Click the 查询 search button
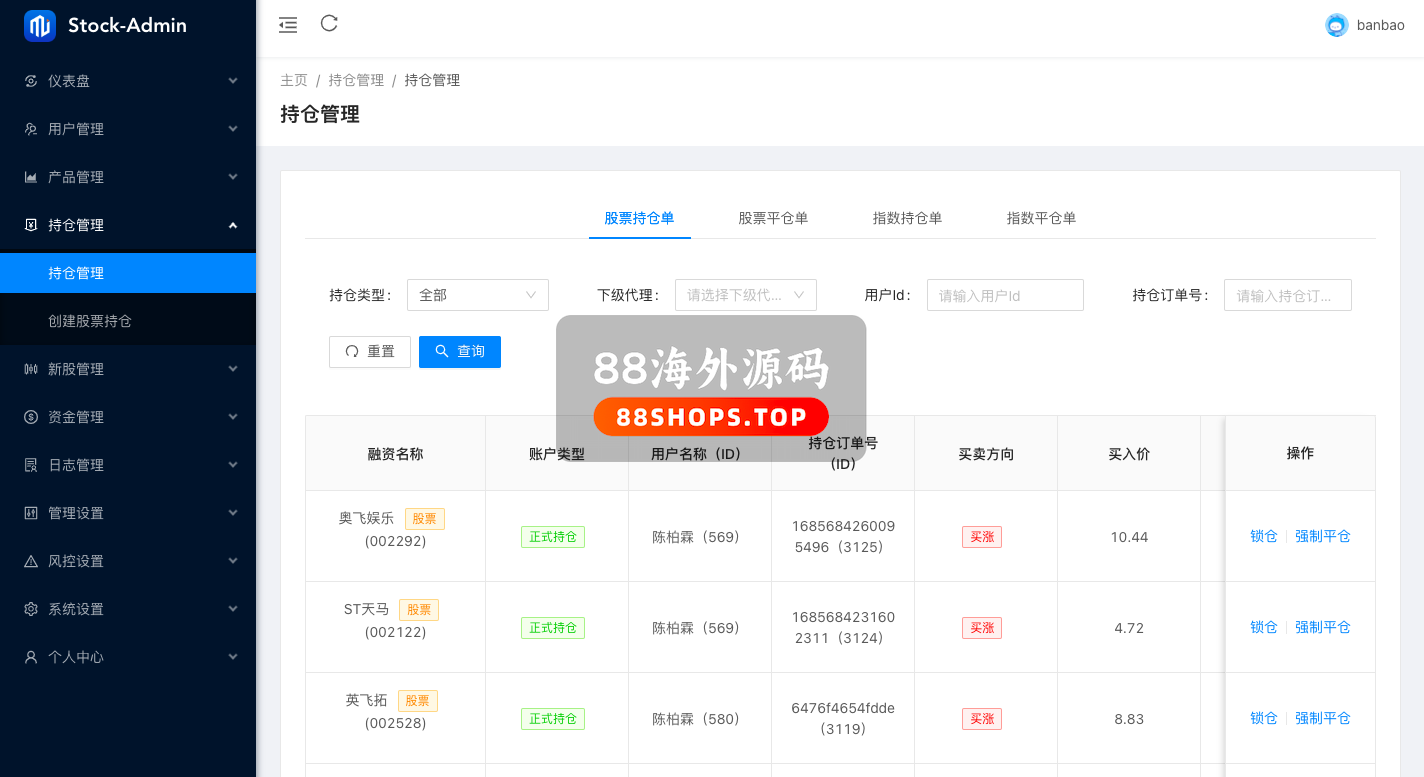Image resolution: width=1424 pixels, height=777 pixels. coord(460,351)
